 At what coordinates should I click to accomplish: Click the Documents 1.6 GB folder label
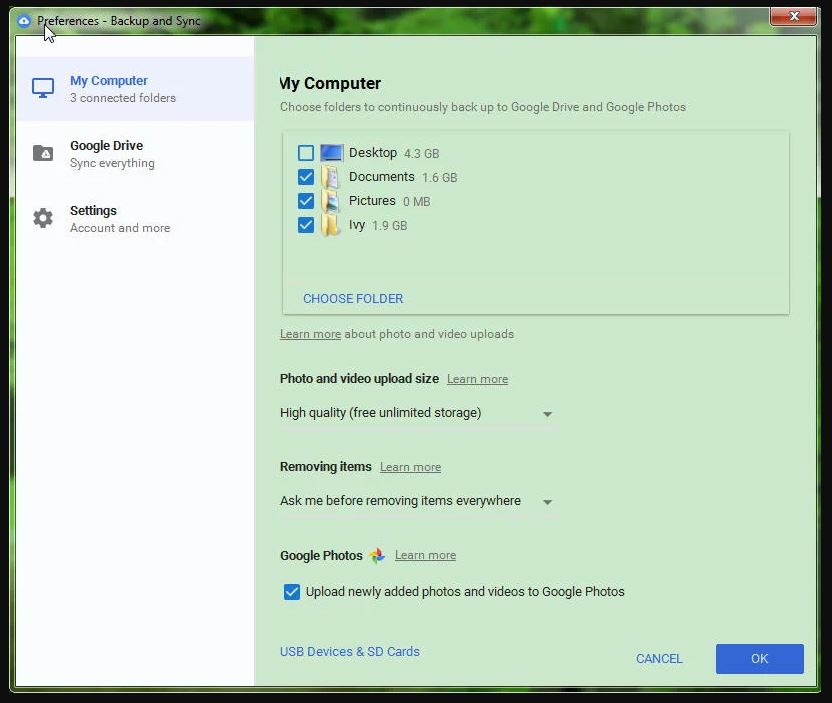point(403,177)
